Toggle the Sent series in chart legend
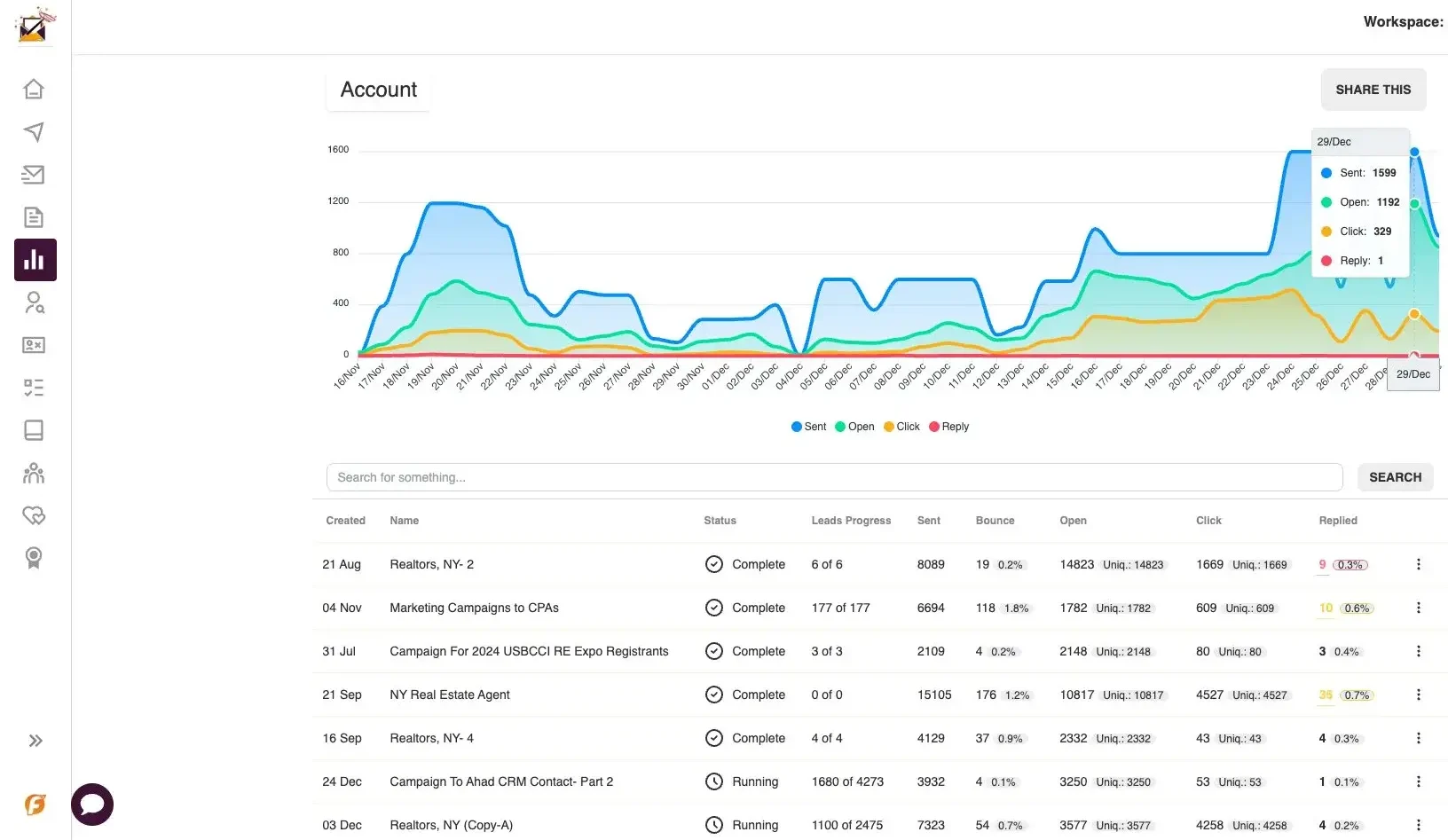 (x=807, y=427)
